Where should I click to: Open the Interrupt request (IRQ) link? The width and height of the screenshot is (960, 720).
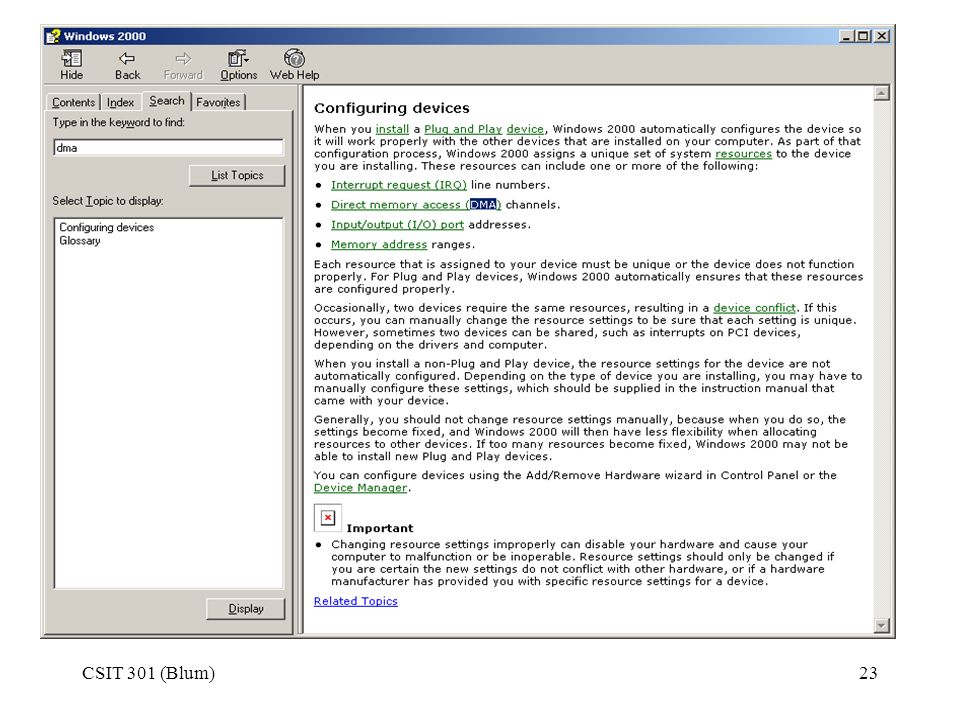(x=399, y=185)
